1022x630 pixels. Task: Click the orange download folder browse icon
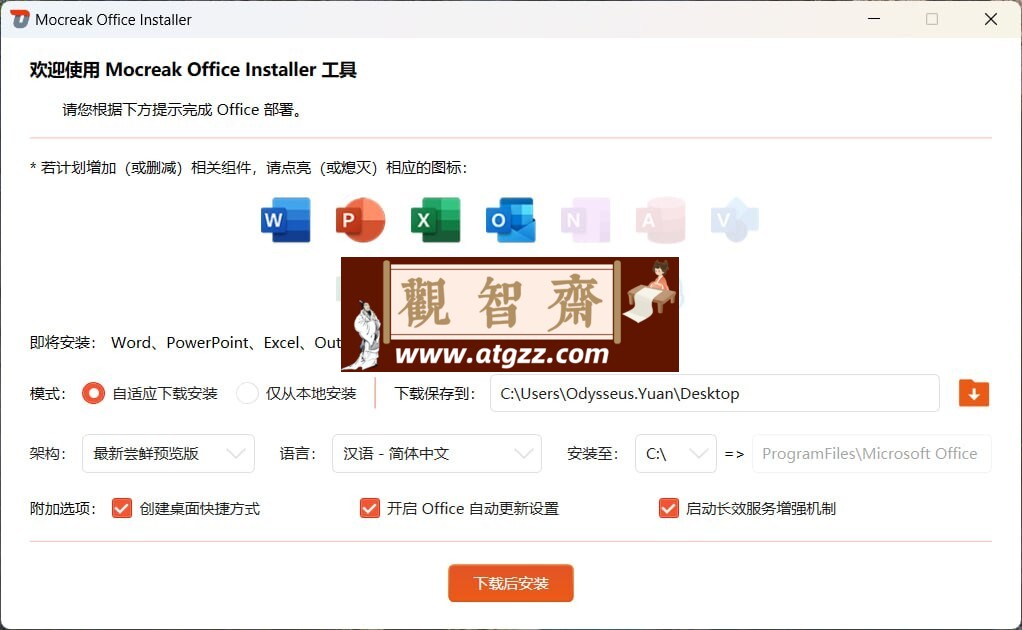point(974,394)
